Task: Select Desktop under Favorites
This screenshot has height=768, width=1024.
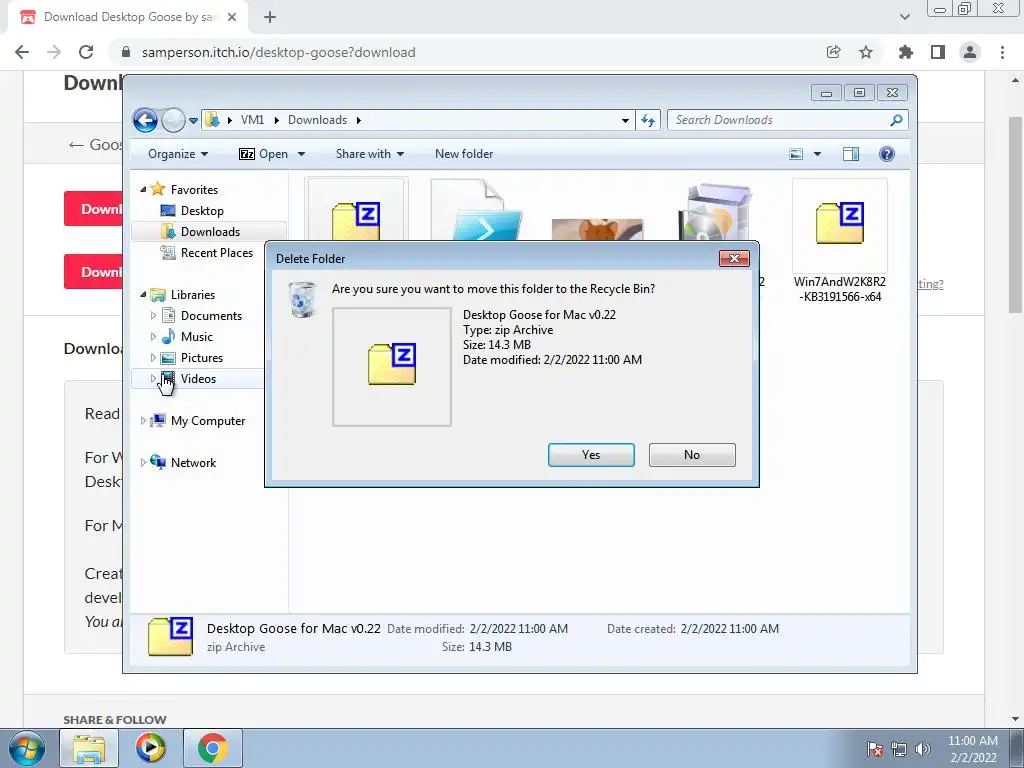Action: click(x=202, y=211)
